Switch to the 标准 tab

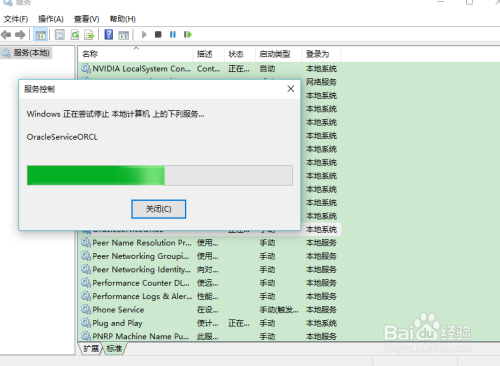[x=114, y=349]
